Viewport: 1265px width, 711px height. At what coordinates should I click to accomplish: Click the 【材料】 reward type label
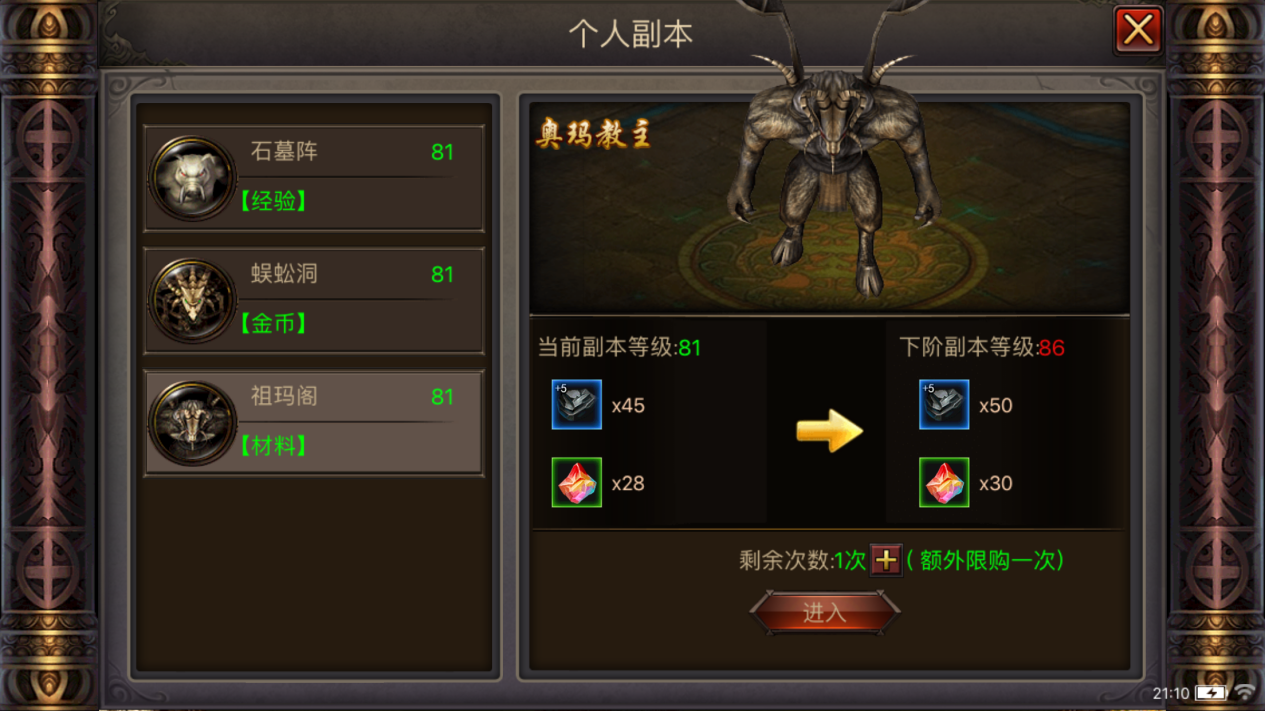[274, 446]
